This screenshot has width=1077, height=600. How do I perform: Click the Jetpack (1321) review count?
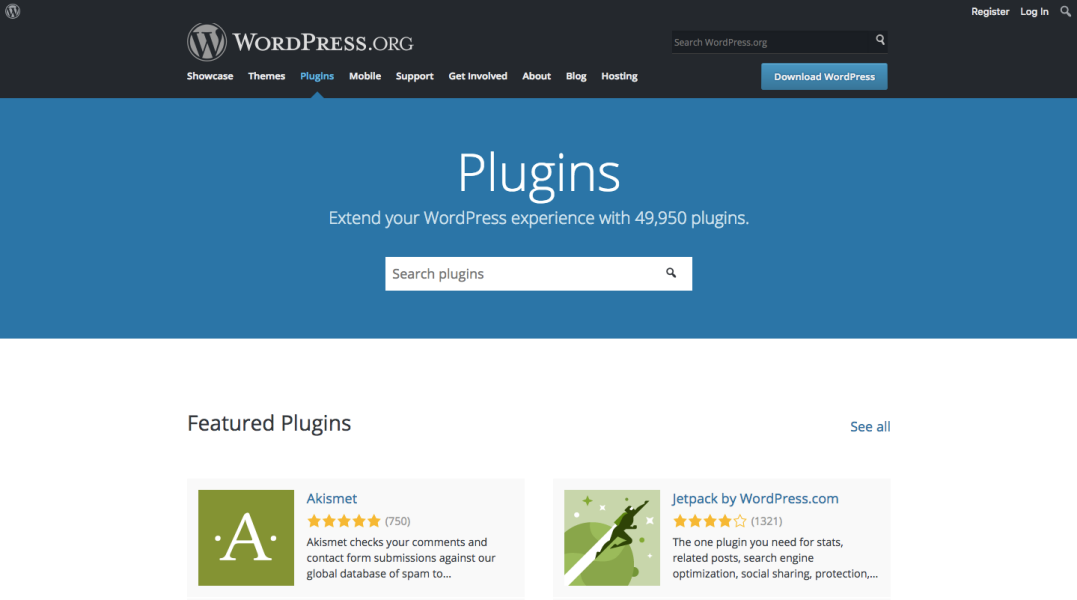[767, 521]
